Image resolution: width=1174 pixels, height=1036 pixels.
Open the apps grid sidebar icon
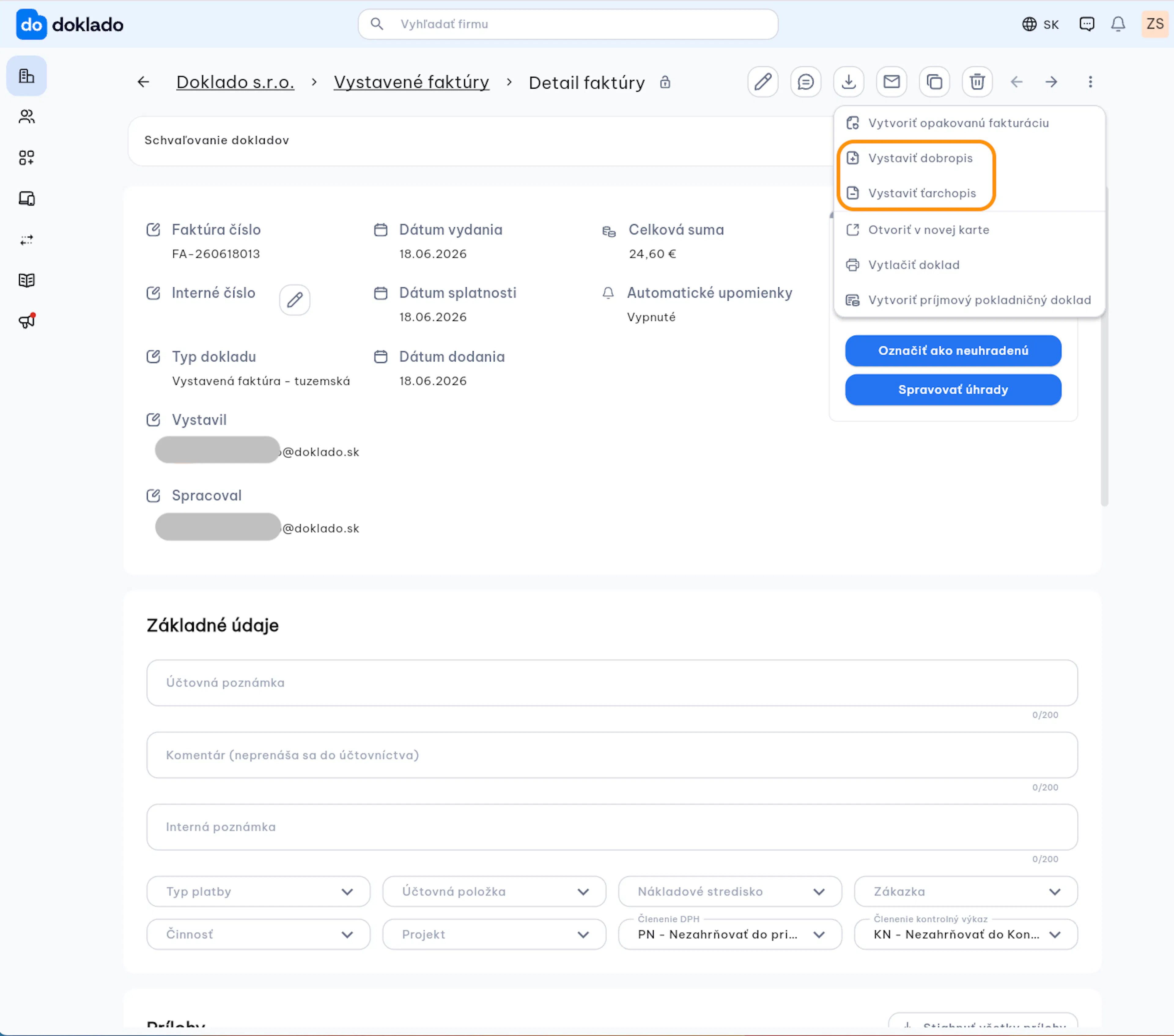(26, 157)
